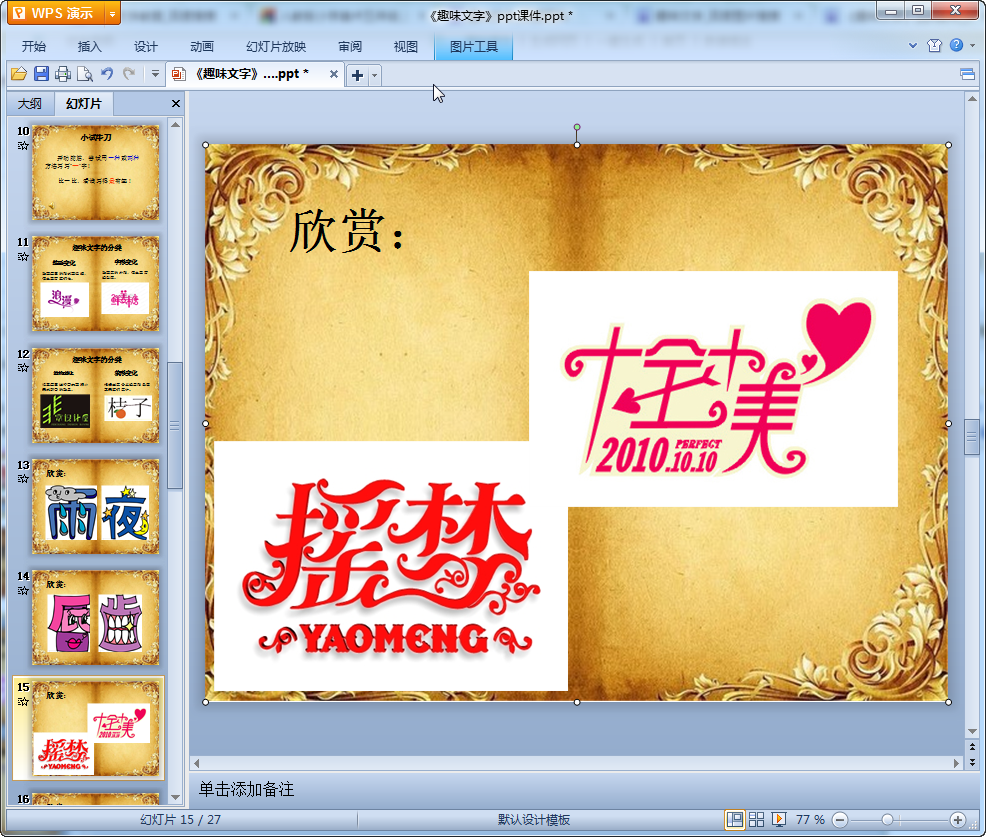Viewport: 986px width, 837px height.
Task: Collapse the ribbon using the chevron at top right
Action: pos(913,45)
